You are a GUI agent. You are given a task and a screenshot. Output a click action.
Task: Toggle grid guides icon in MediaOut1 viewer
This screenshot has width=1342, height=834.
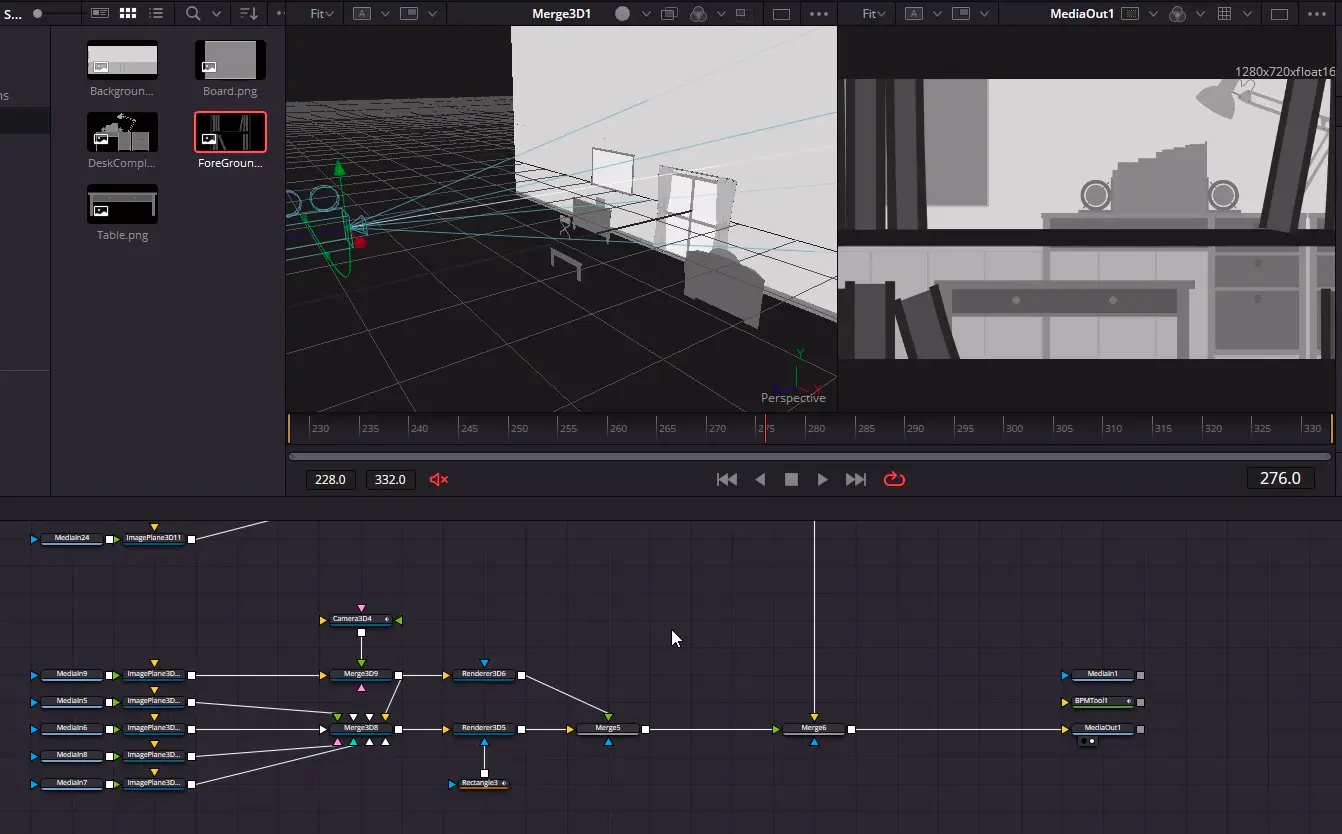tap(1225, 14)
